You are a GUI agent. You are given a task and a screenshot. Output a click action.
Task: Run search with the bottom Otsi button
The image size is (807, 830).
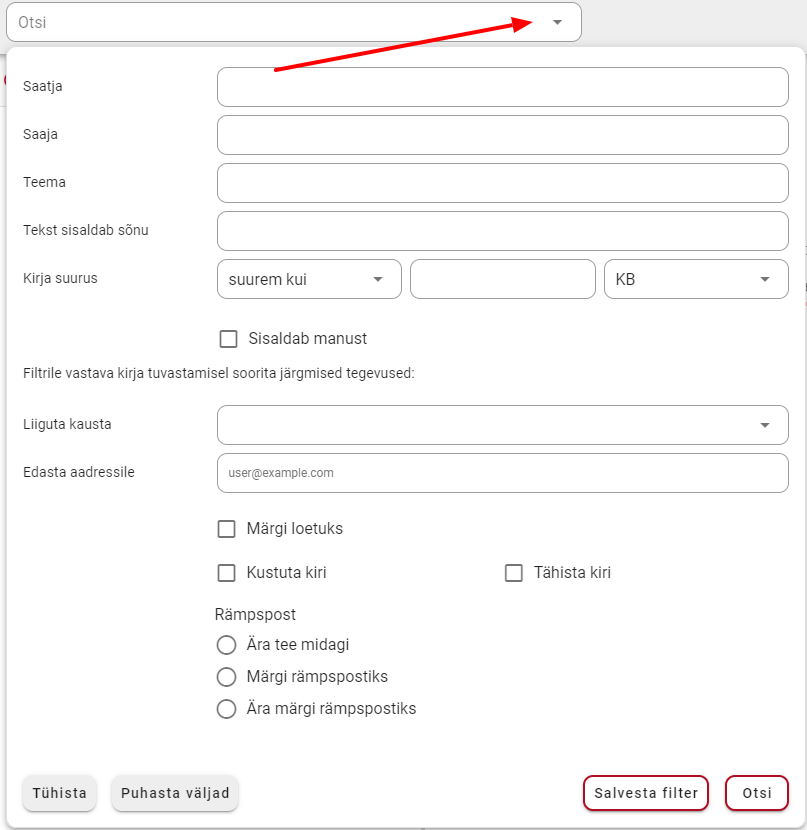[x=757, y=793]
